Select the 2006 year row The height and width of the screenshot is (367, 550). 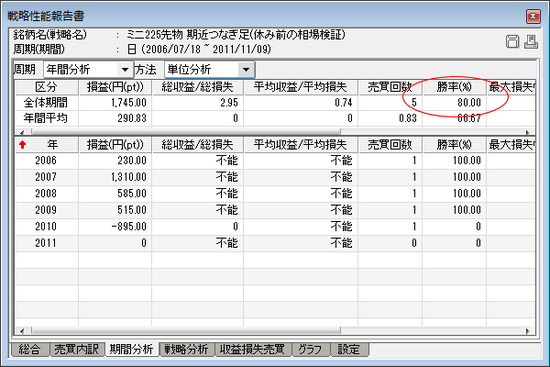[275, 161]
